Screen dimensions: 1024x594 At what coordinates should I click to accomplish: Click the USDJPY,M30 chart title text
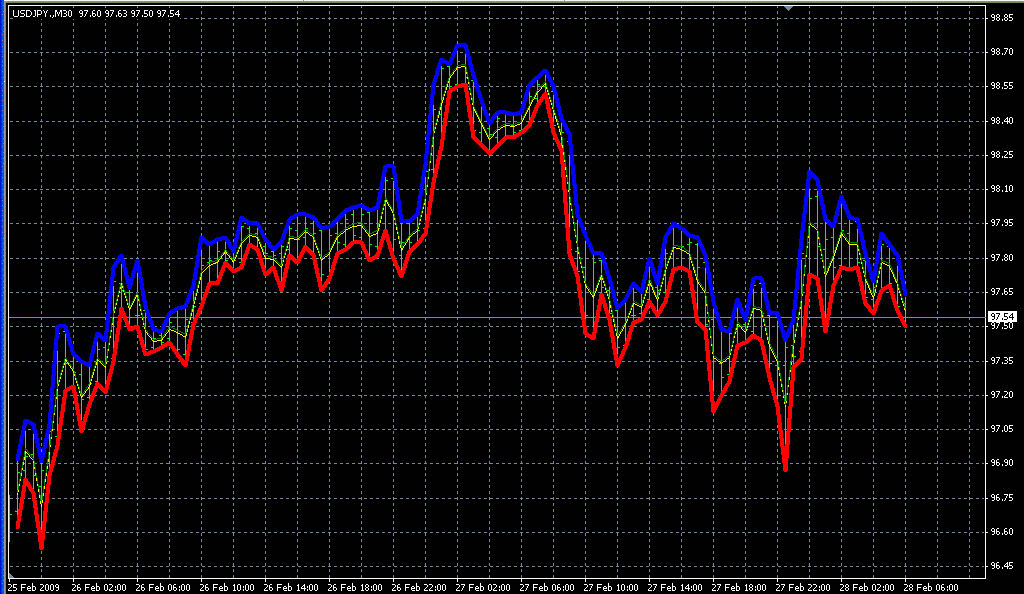pos(42,12)
